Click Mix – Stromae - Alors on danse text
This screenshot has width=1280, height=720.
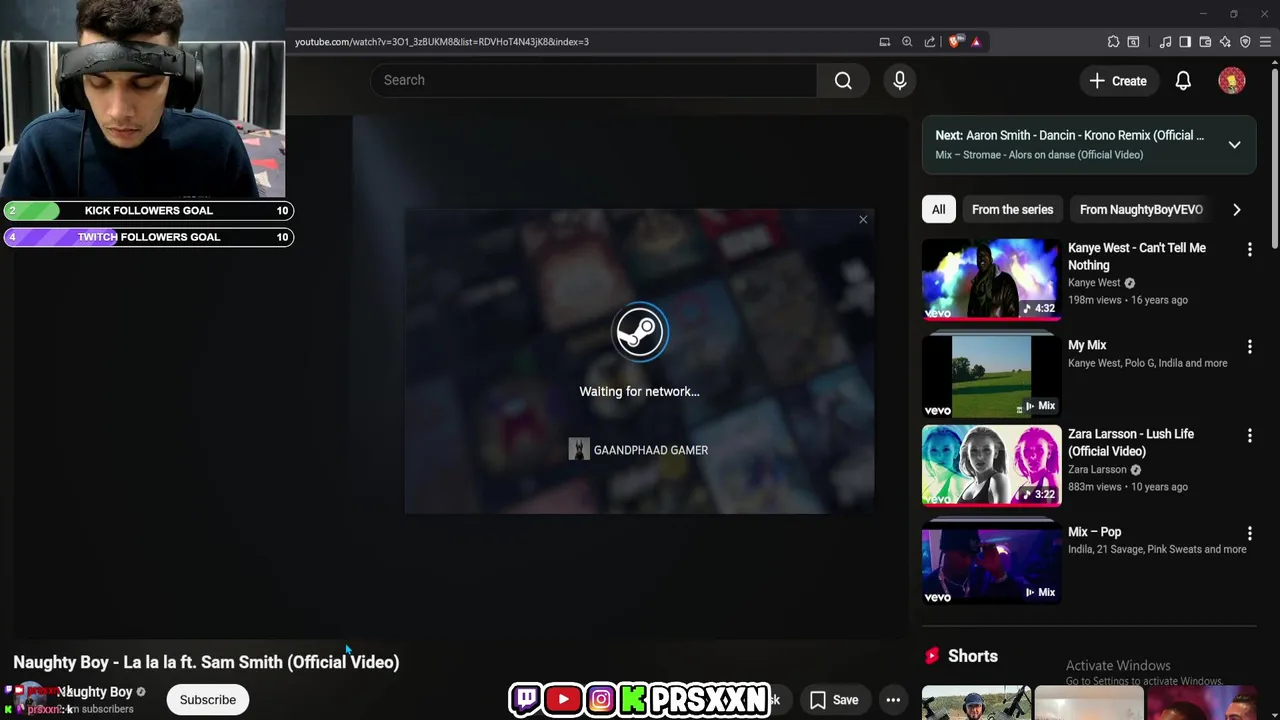[x=1039, y=155]
